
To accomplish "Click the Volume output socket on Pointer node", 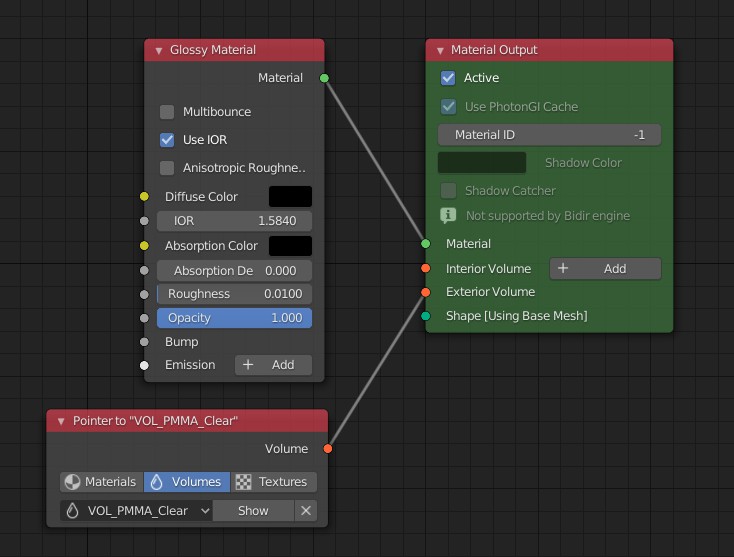I will click(x=328, y=449).
